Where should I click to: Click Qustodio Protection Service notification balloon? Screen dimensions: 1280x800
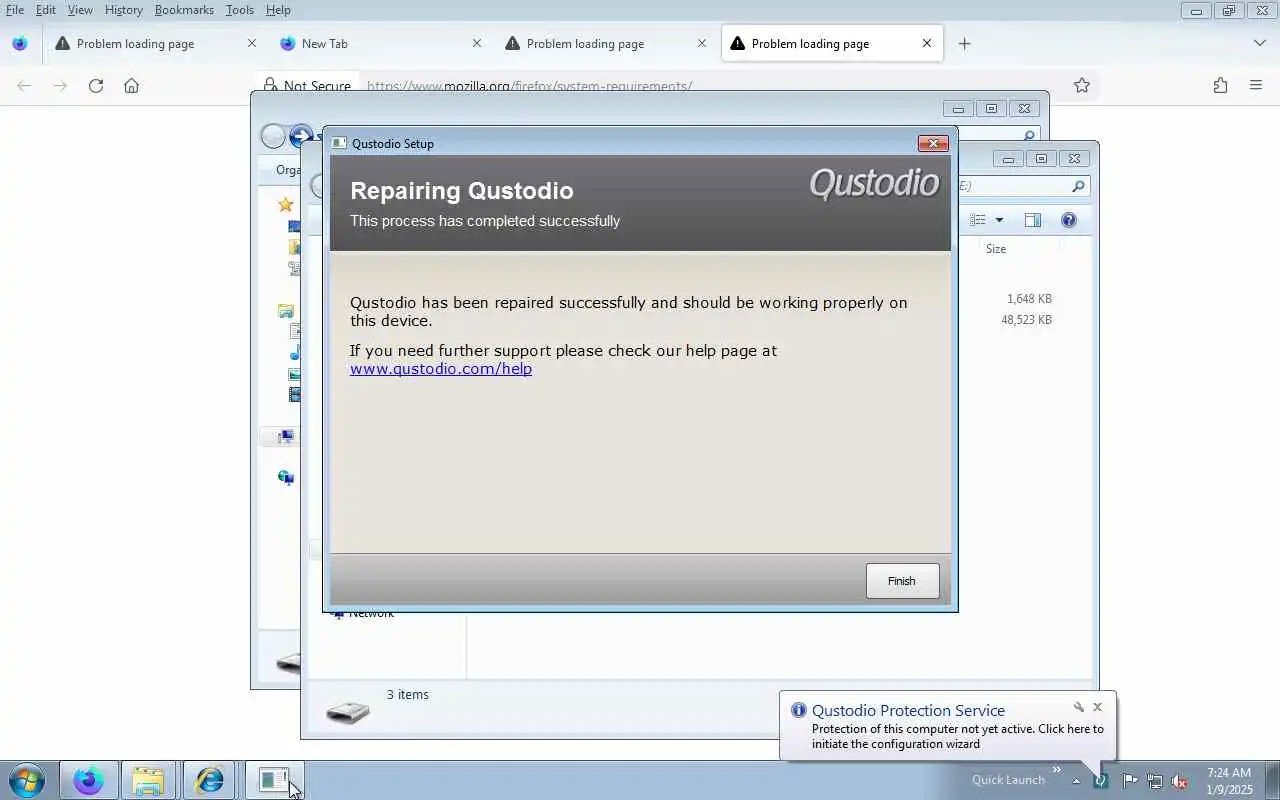(948, 726)
